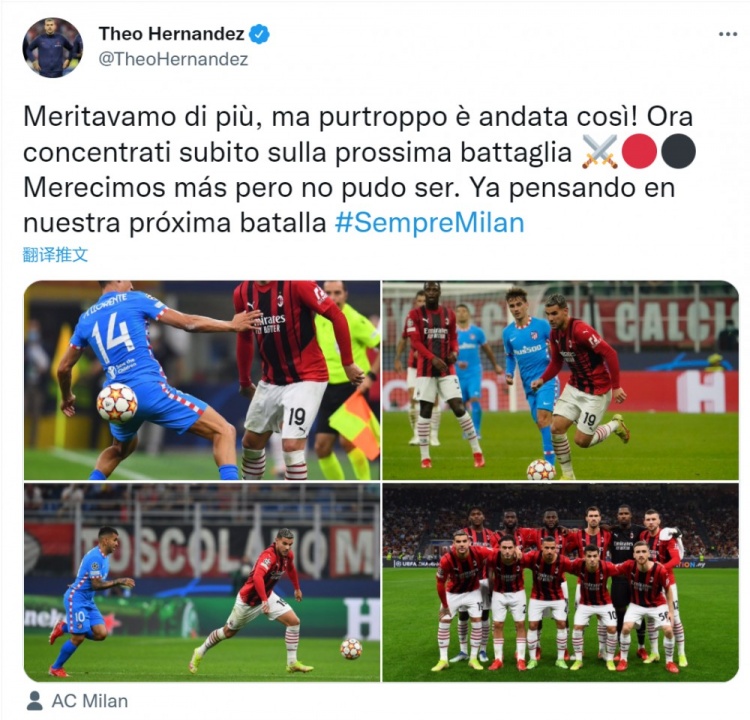Open the three-dot more options menu
Viewport: 750px width, 720px height.
[728, 34]
